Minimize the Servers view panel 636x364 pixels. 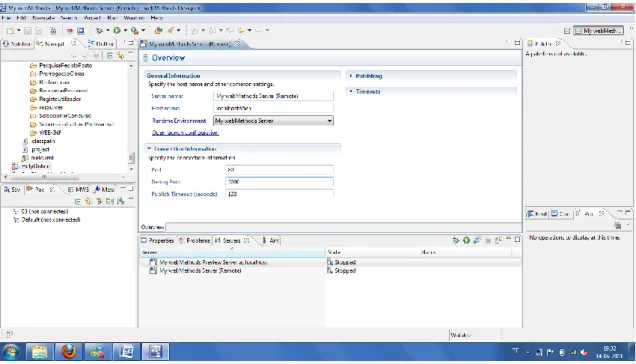click(509, 239)
